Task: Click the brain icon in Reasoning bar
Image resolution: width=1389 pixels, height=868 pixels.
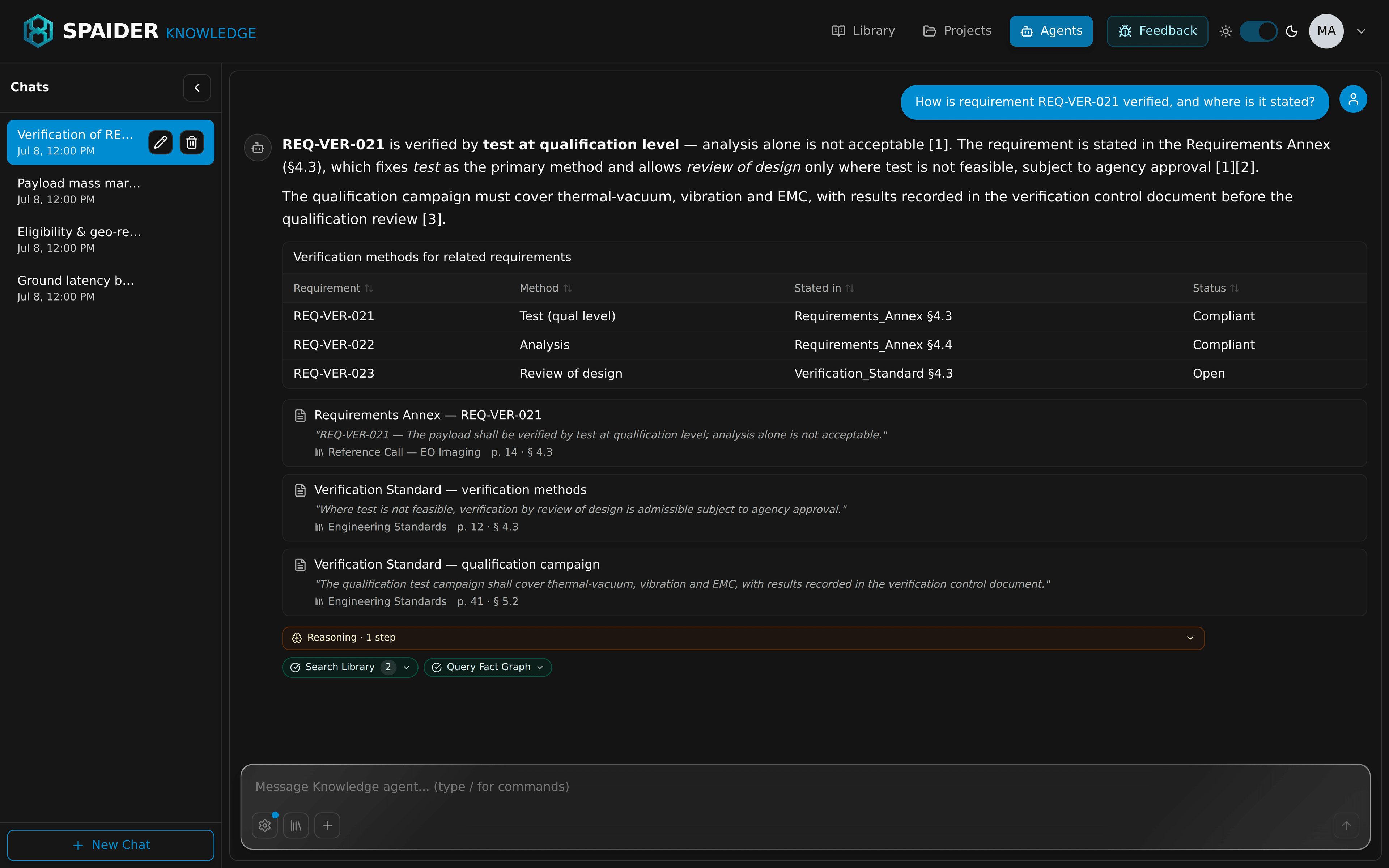Action: pyautogui.click(x=297, y=638)
